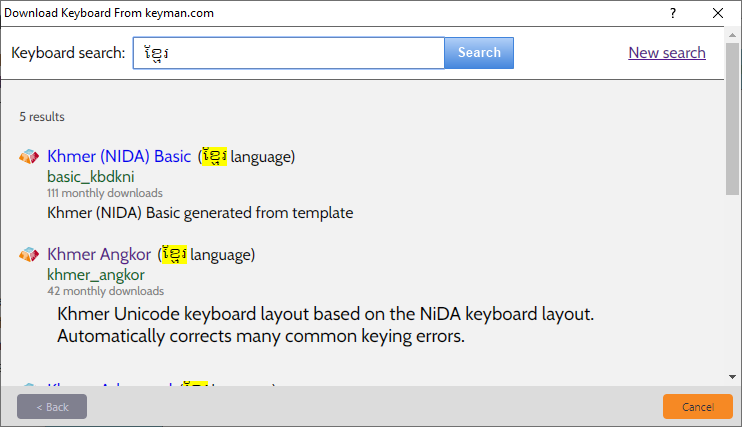Open the Khmer Angkor keyboard link
This screenshot has width=742, height=427.
coord(99,254)
